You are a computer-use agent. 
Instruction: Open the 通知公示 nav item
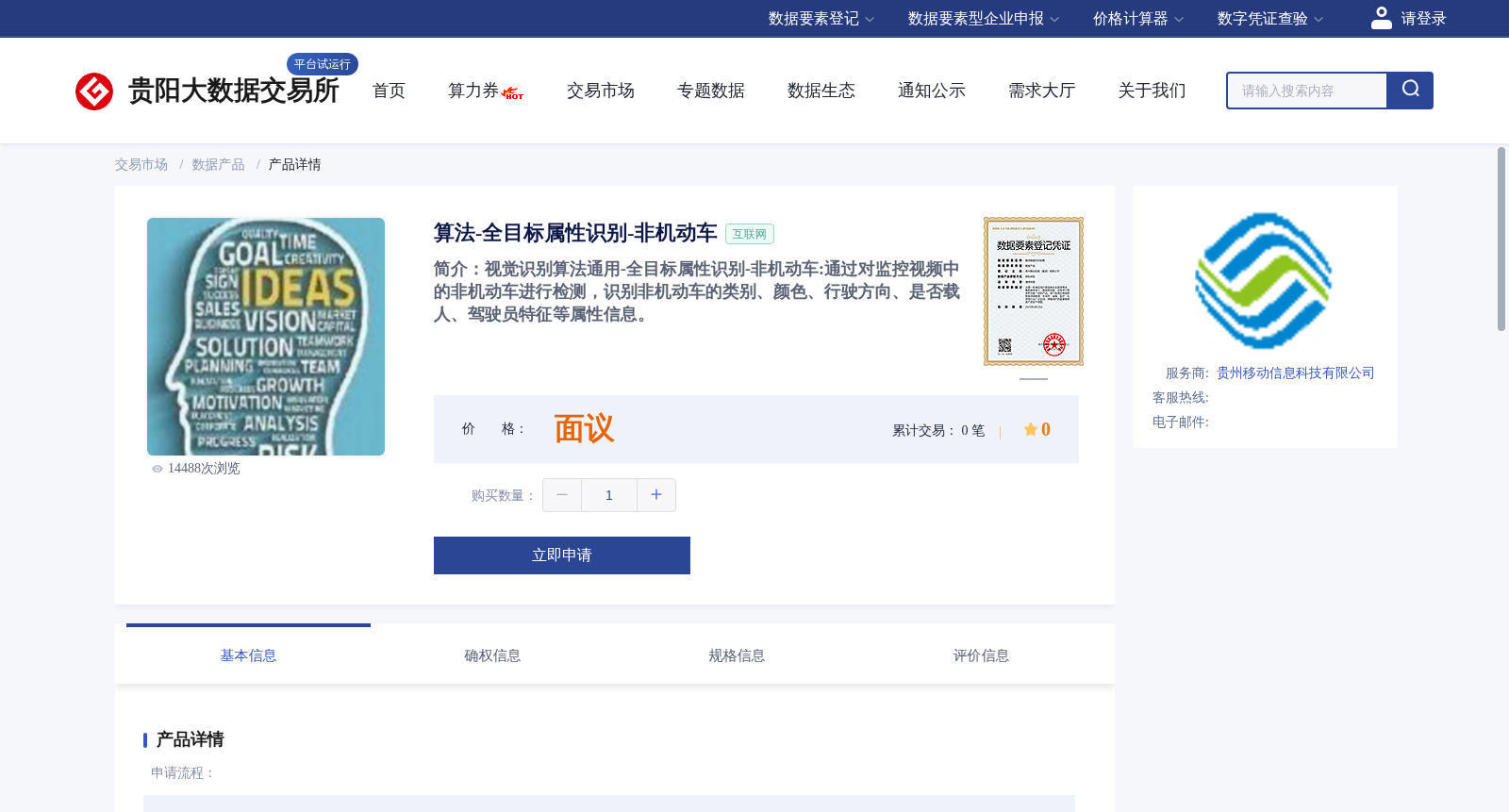[932, 91]
